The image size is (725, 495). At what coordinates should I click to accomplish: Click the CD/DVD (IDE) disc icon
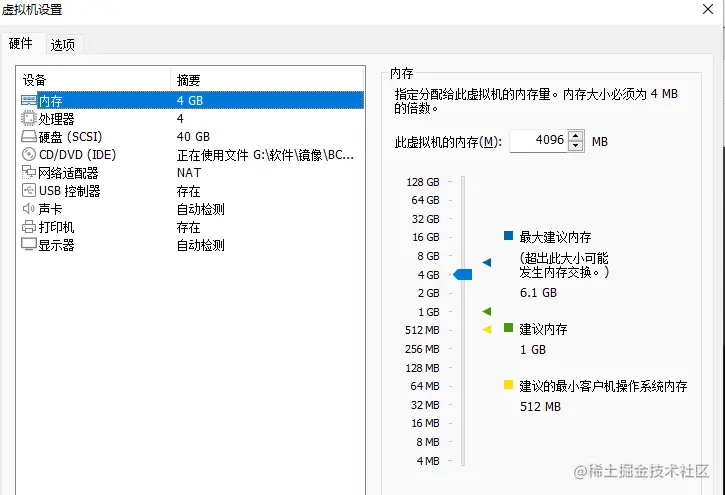[29, 154]
